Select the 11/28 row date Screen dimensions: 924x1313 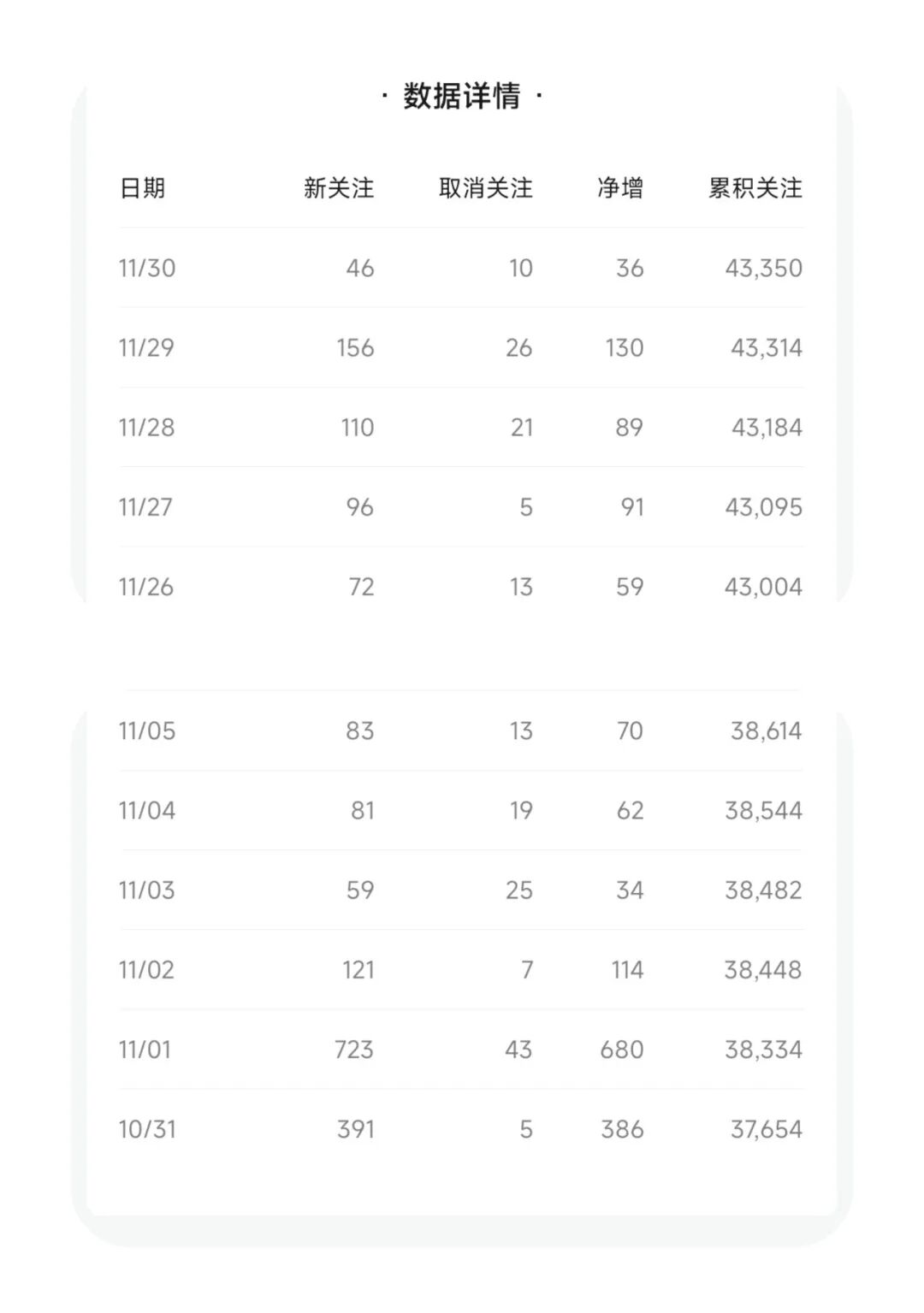click(x=146, y=427)
